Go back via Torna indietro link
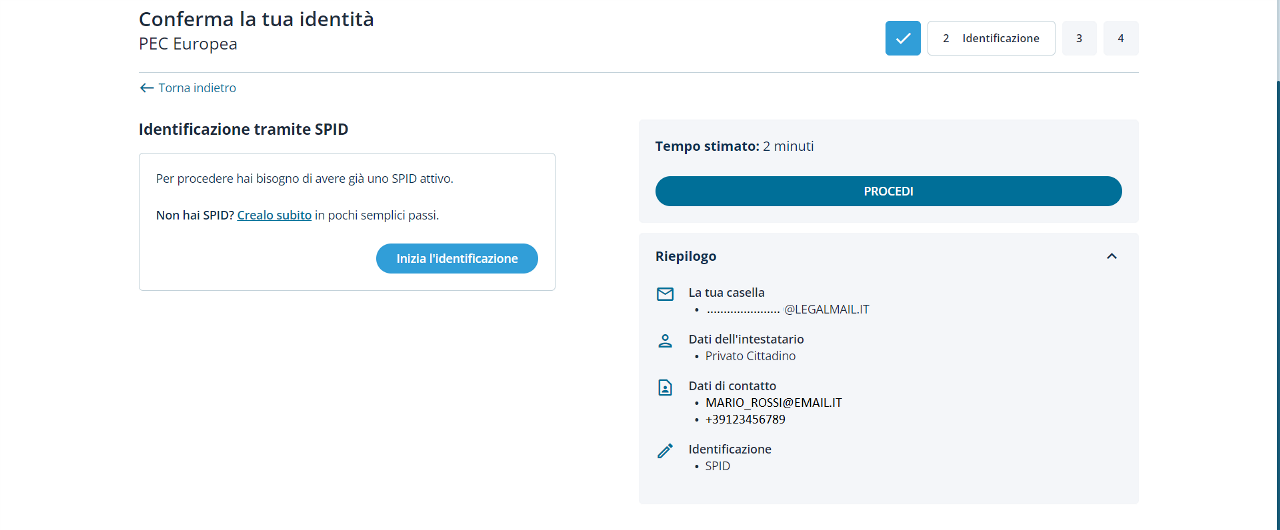Image resolution: width=1280 pixels, height=530 pixels. click(x=197, y=88)
